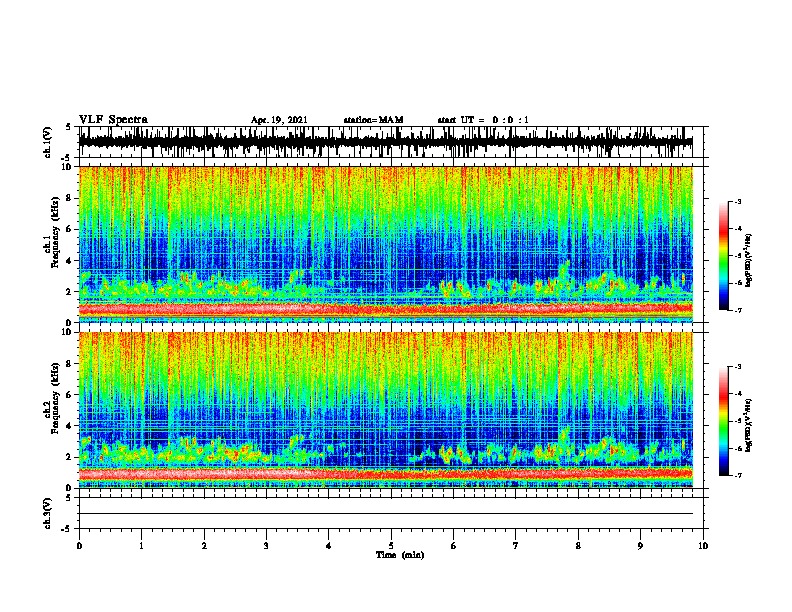Click the "VLF Spectra" plot title
The image size is (792, 612).
(x=113, y=120)
